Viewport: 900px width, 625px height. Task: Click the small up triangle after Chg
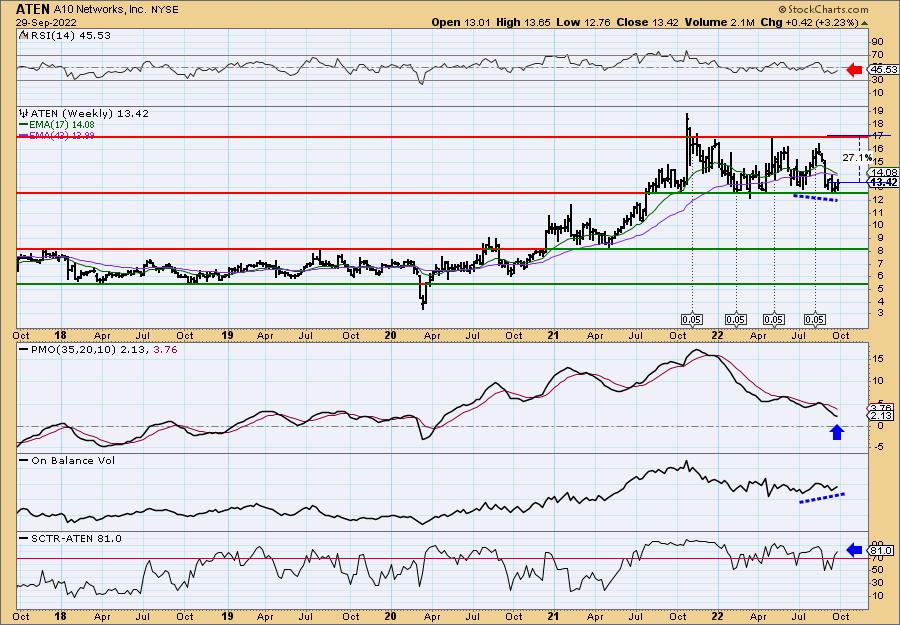point(864,23)
